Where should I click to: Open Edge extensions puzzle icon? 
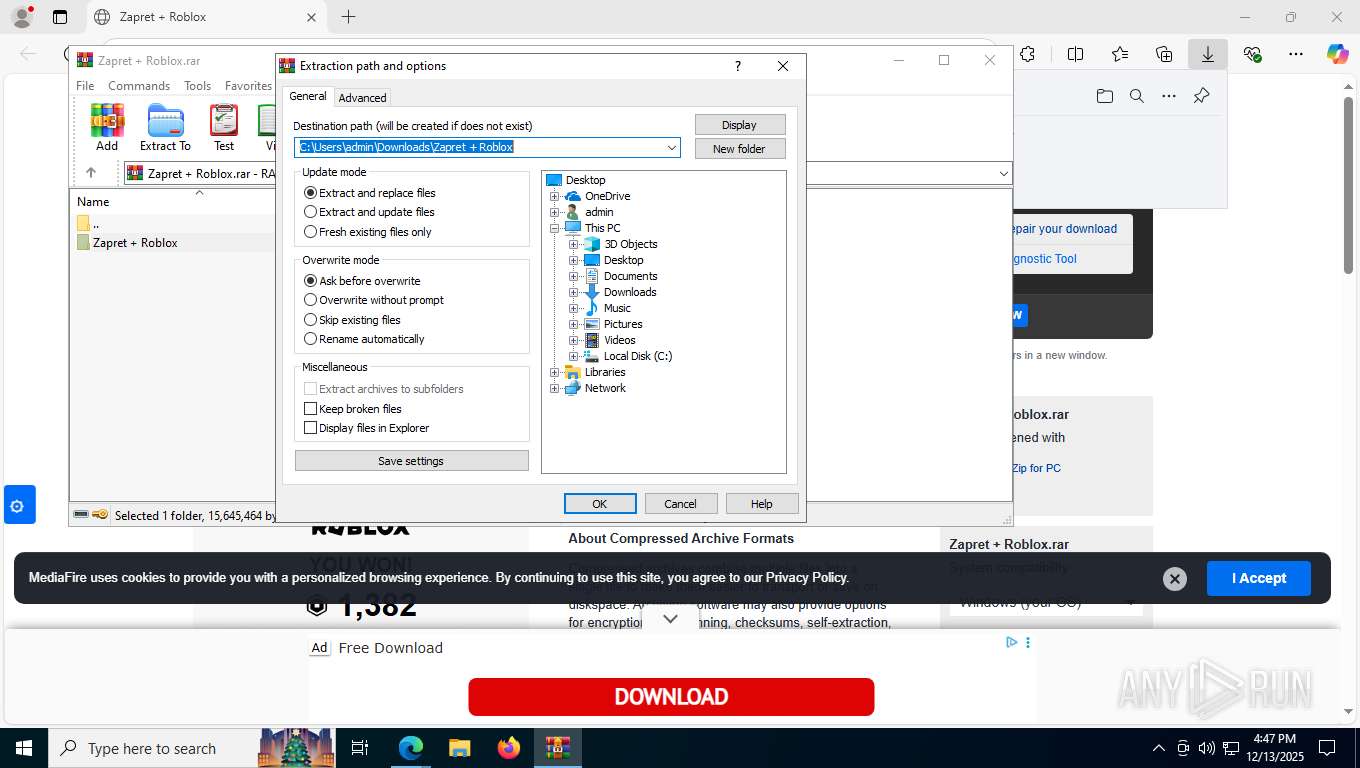(1027, 55)
